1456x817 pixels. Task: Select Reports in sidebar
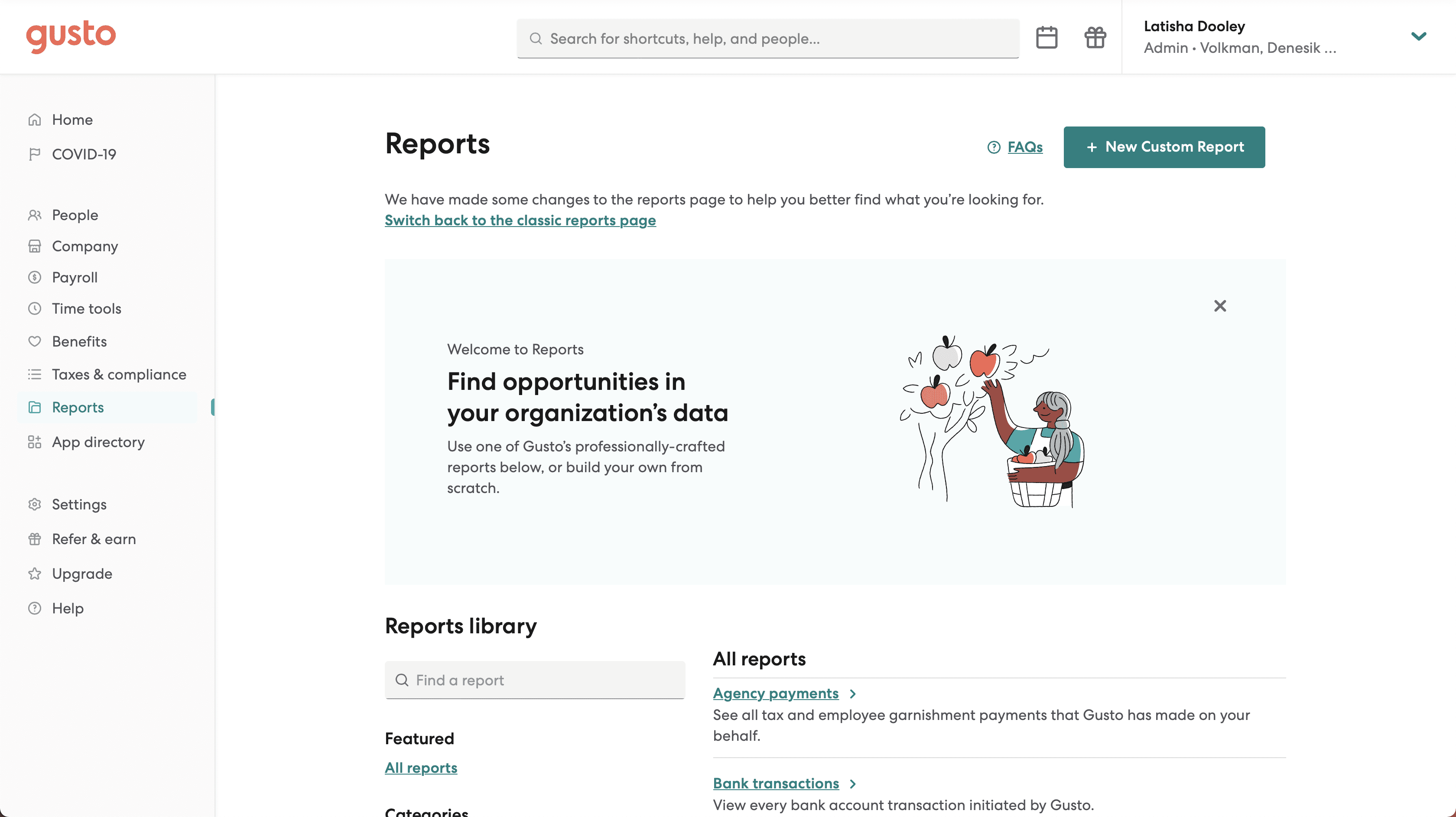(78, 407)
